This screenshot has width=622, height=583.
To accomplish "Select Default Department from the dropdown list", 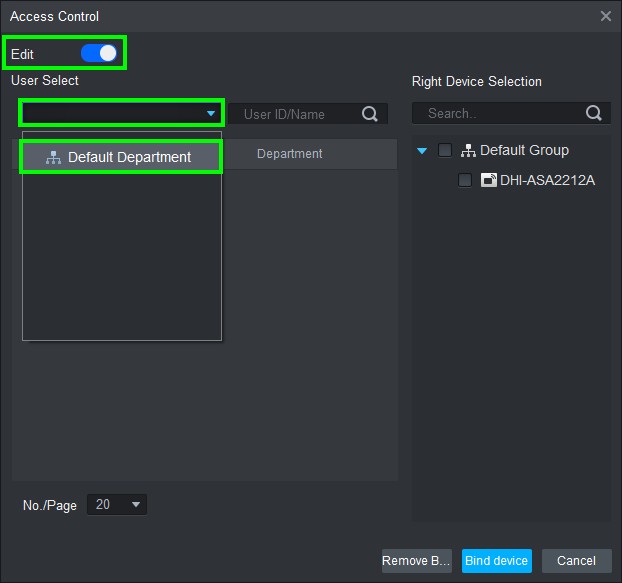I will pos(128,158).
